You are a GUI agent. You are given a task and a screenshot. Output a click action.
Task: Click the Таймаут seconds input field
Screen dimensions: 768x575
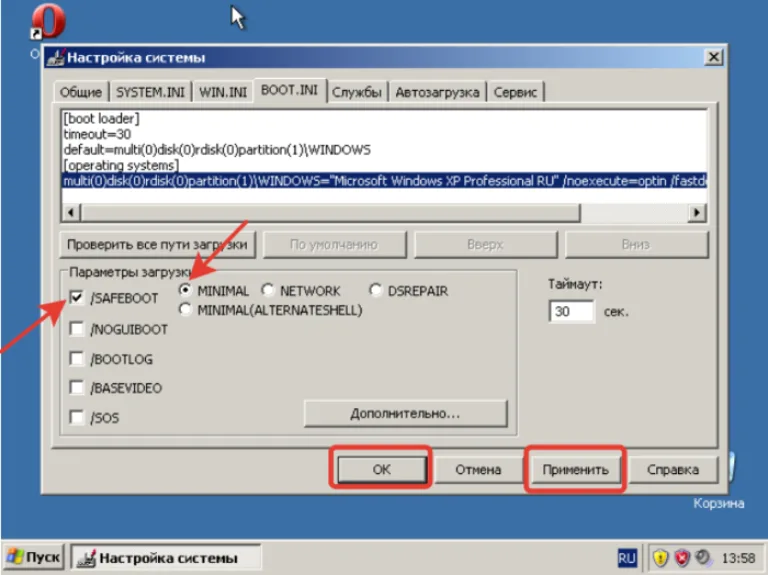coord(572,311)
